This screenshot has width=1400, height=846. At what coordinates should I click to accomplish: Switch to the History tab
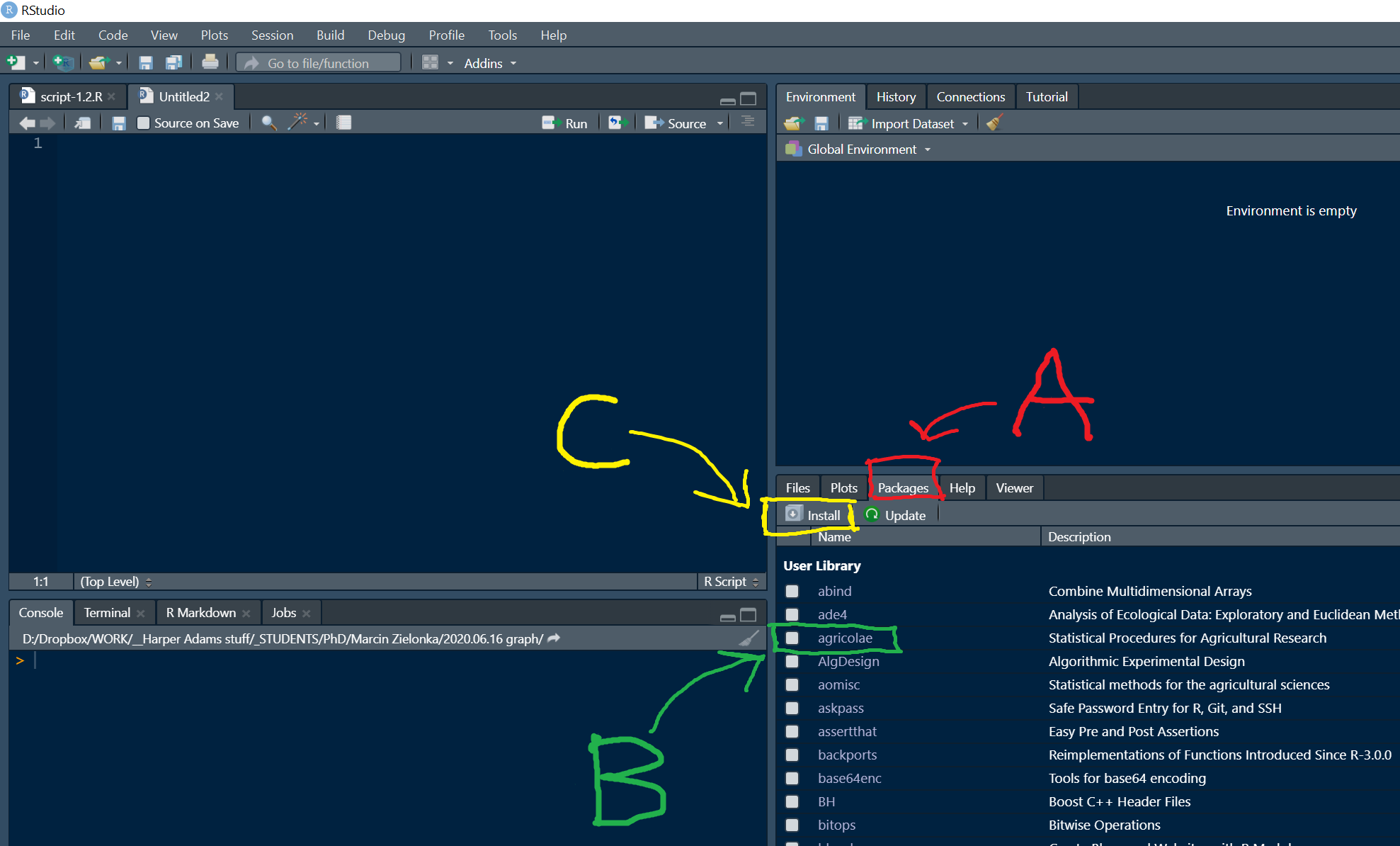tap(896, 96)
